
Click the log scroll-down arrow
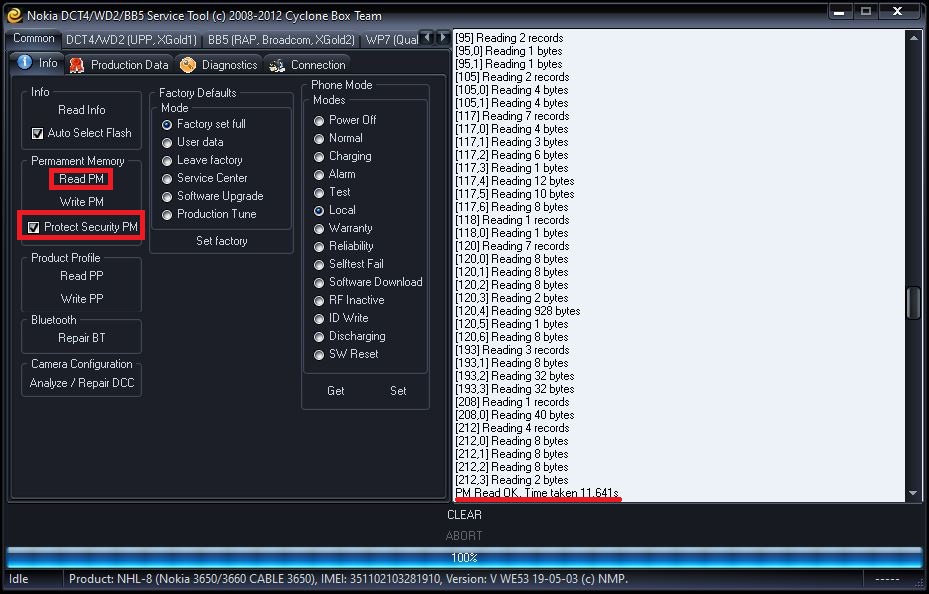click(913, 493)
